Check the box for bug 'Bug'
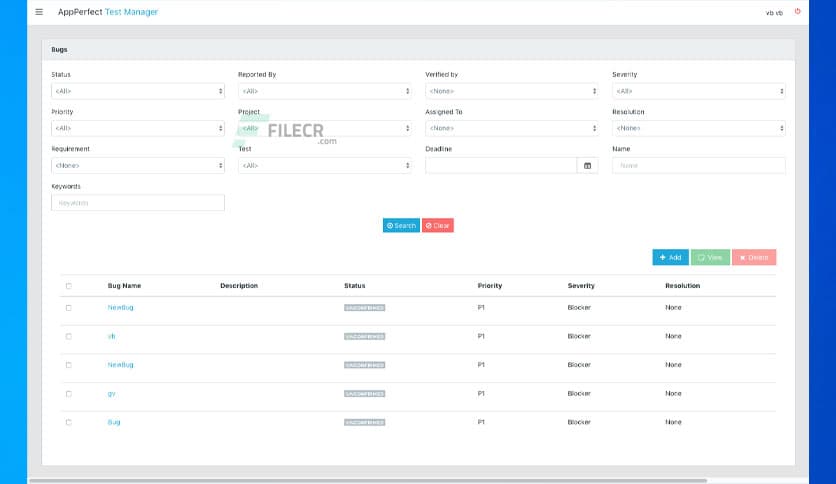 coord(68,423)
